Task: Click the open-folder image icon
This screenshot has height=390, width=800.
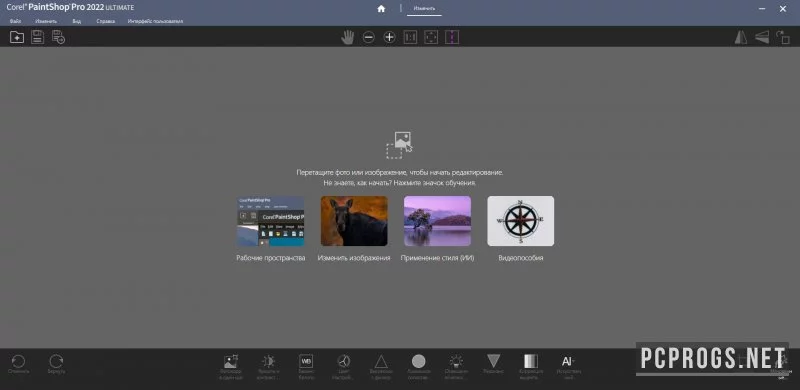Action: (x=17, y=37)
